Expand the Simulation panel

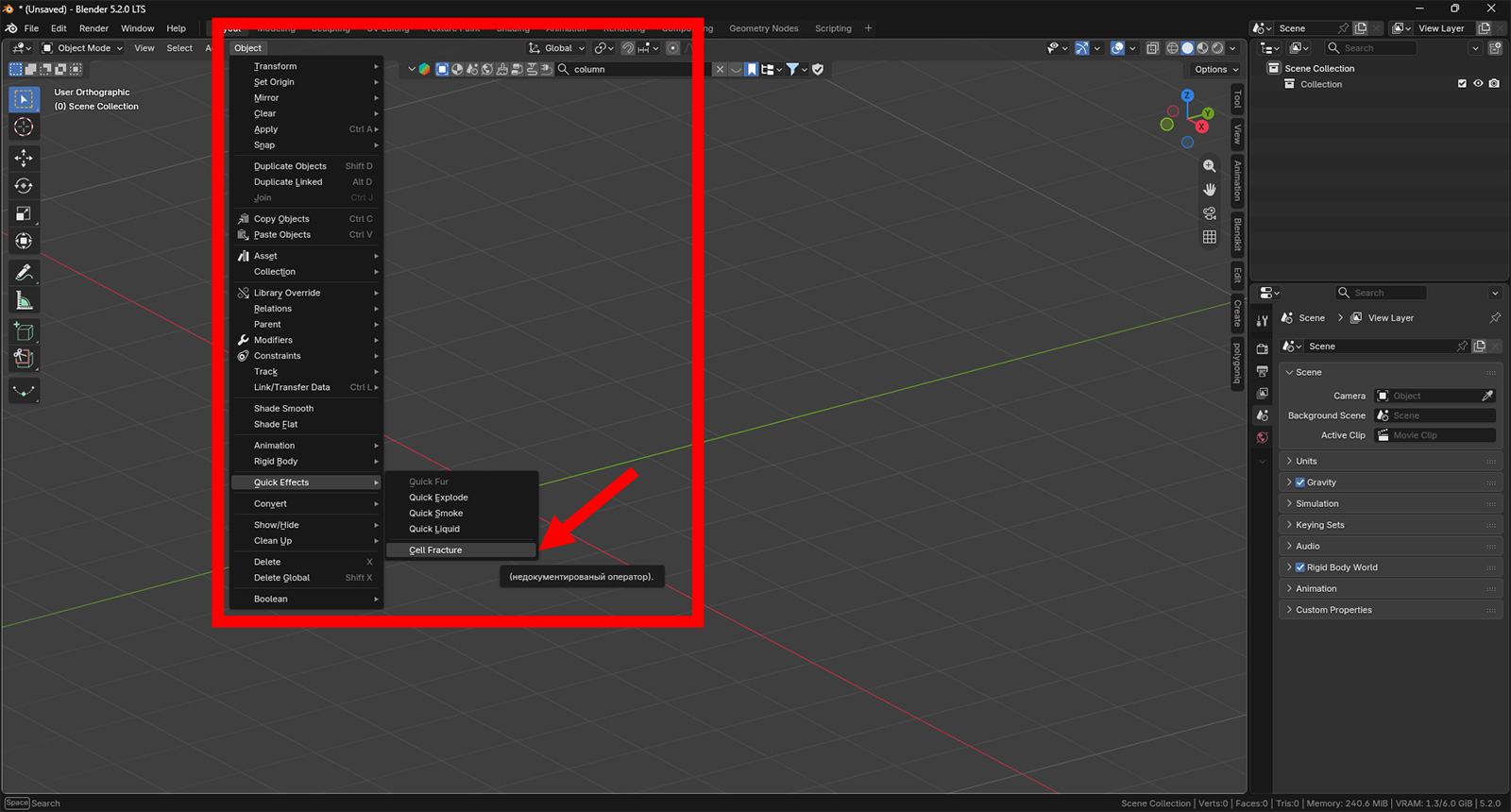click(x=1392, y=503)
